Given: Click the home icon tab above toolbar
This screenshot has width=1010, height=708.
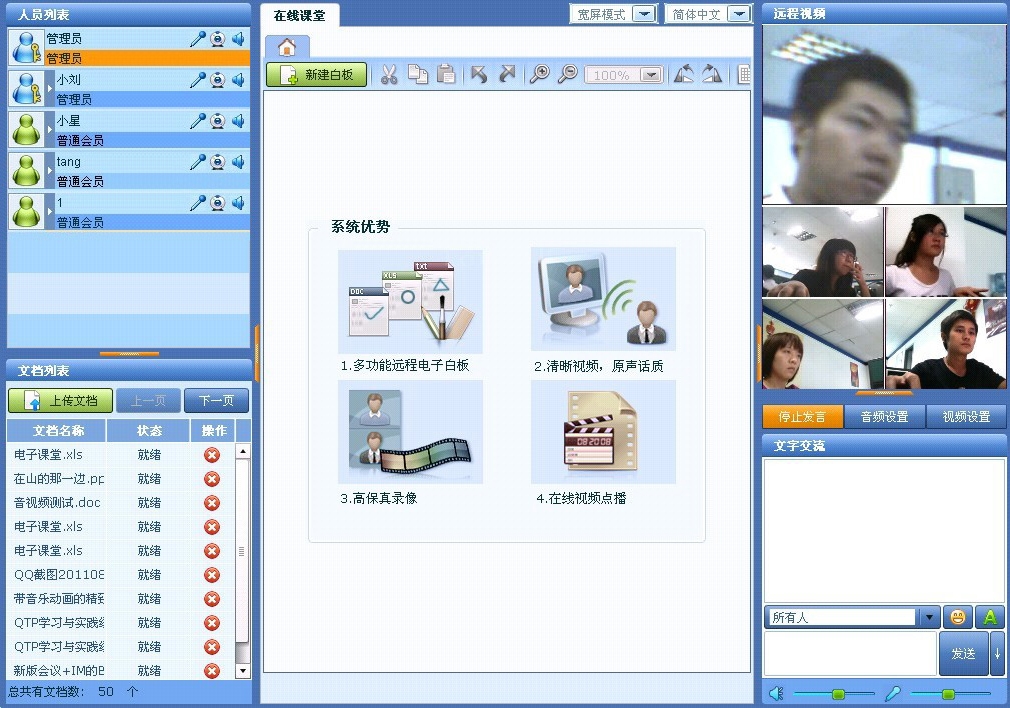Looking at the screenshot, I should [287, 47].
